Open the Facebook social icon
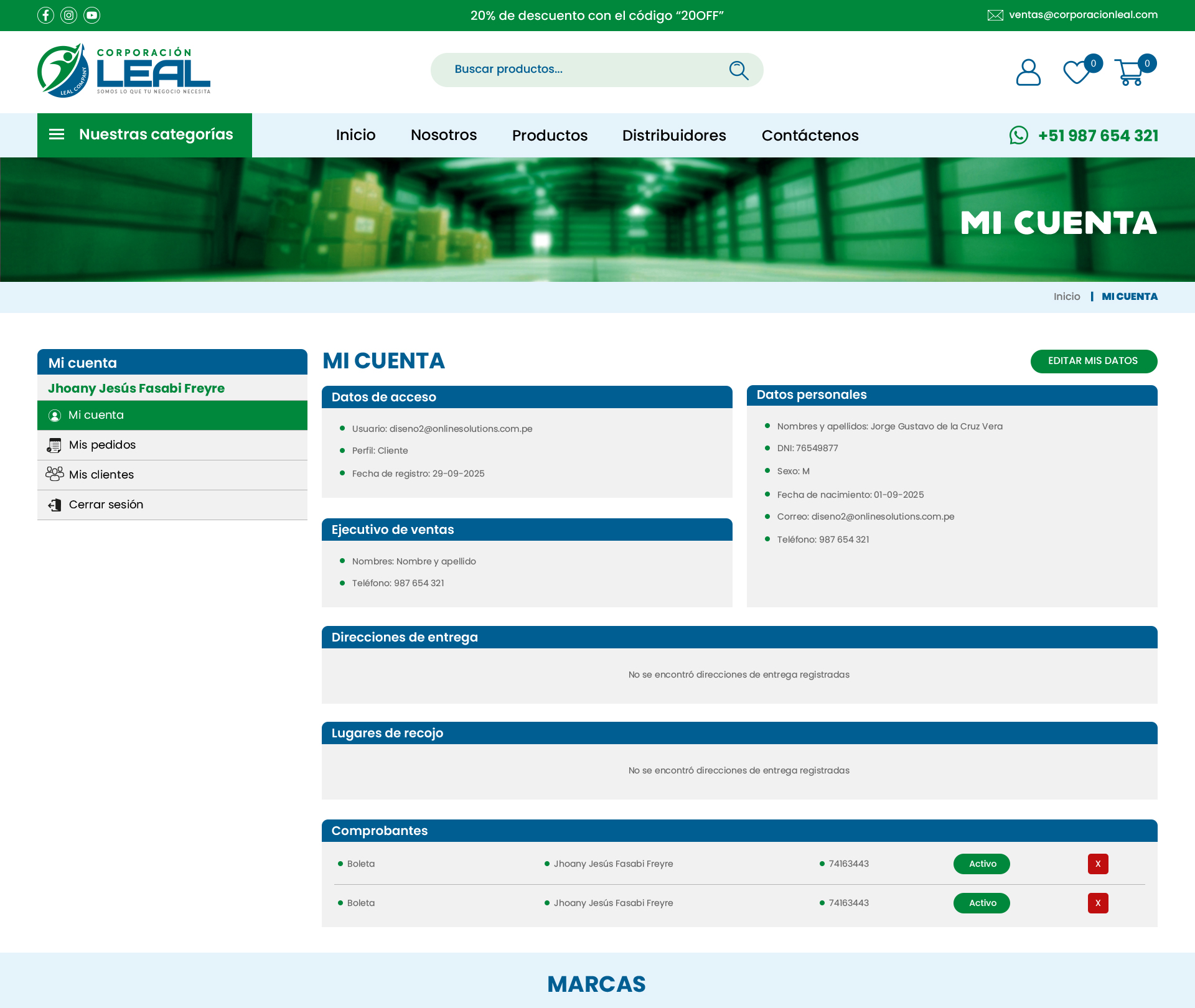This screenshot has width=1195, height=1008. 45,15
